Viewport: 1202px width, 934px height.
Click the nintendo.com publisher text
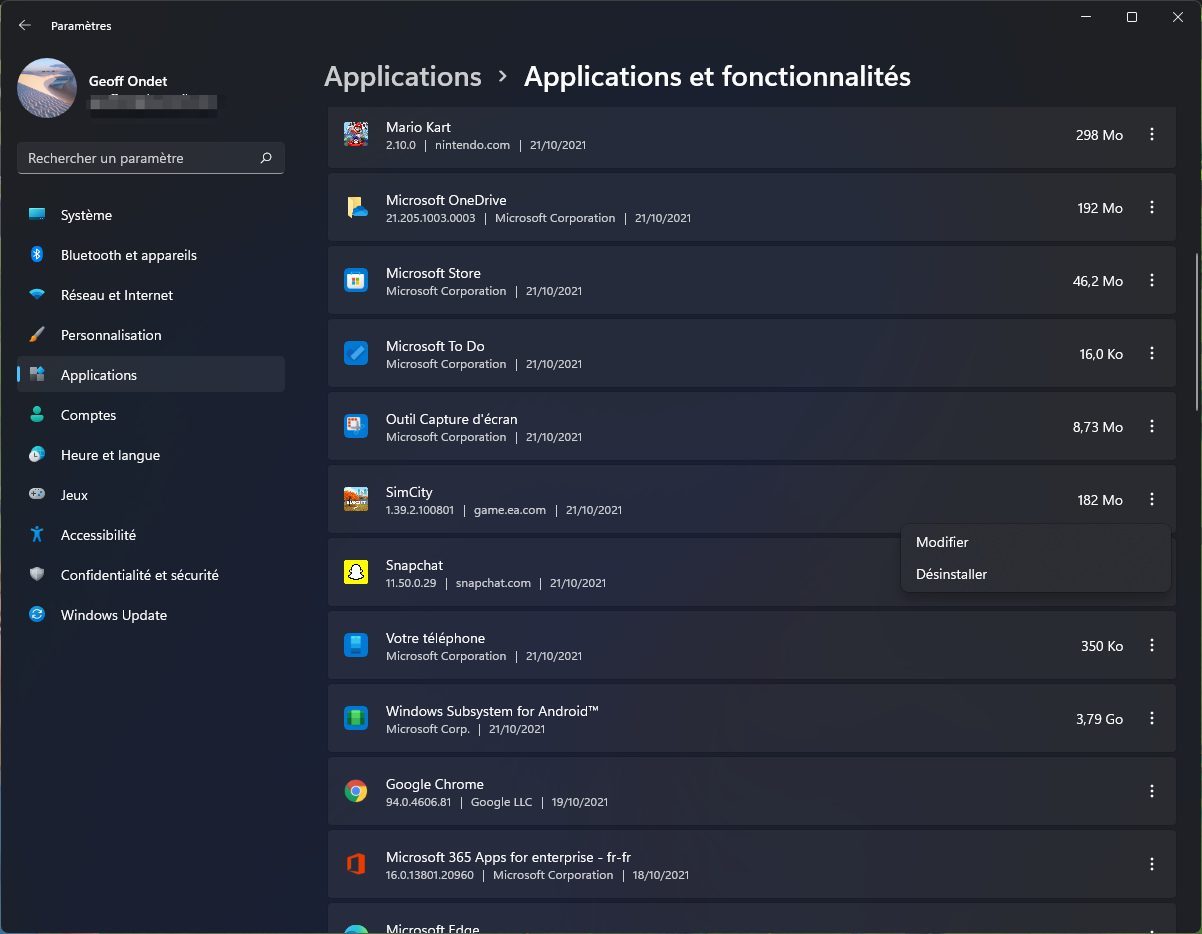pos(472,145)
